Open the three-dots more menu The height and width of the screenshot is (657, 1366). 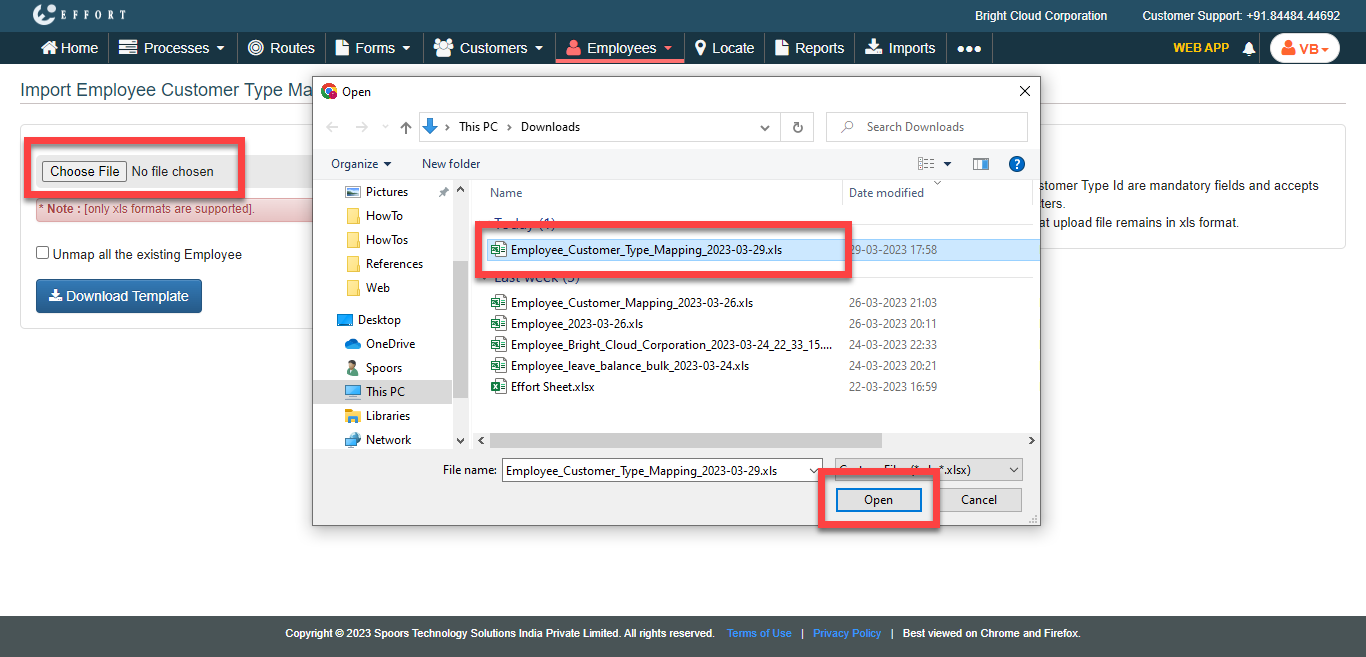968,48
